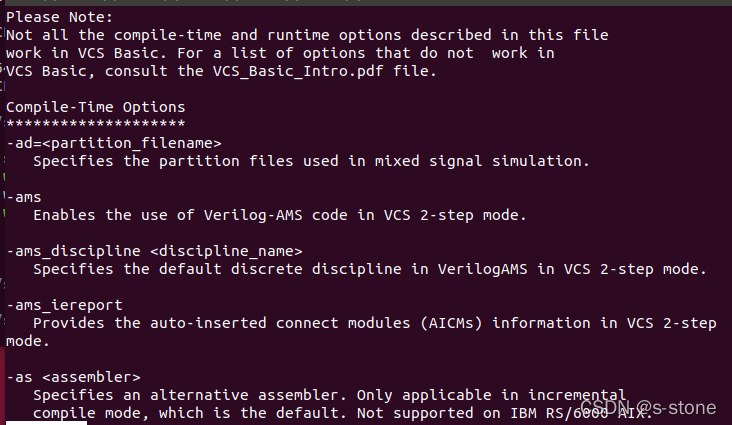Click the 'Specifies the partition files' description line
The image size is (732, 425).
tap(311, 161)
